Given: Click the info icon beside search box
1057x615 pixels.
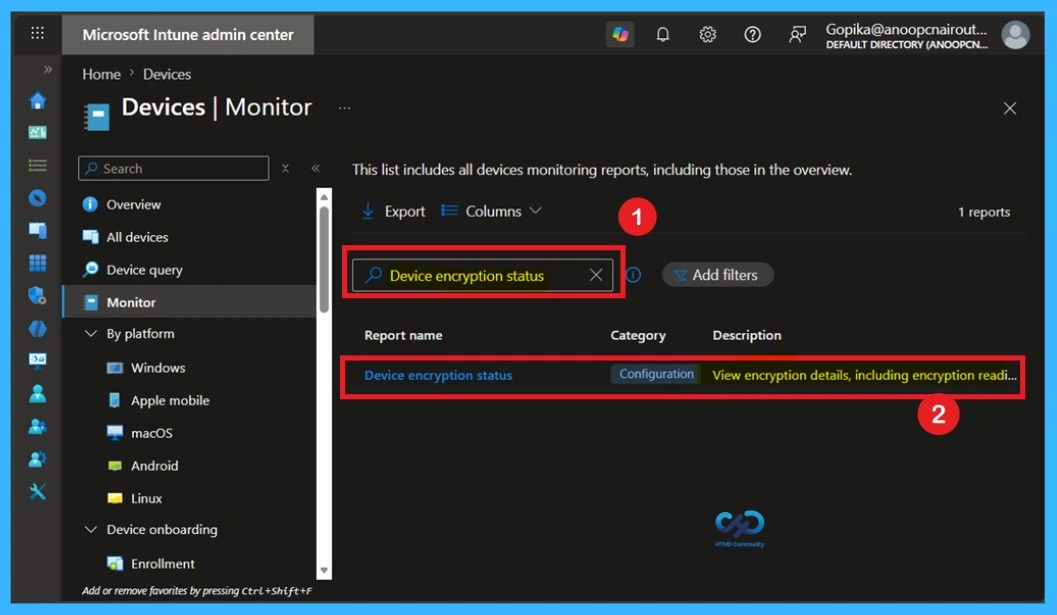Looking at the screenshot, I should click(634, 275).
